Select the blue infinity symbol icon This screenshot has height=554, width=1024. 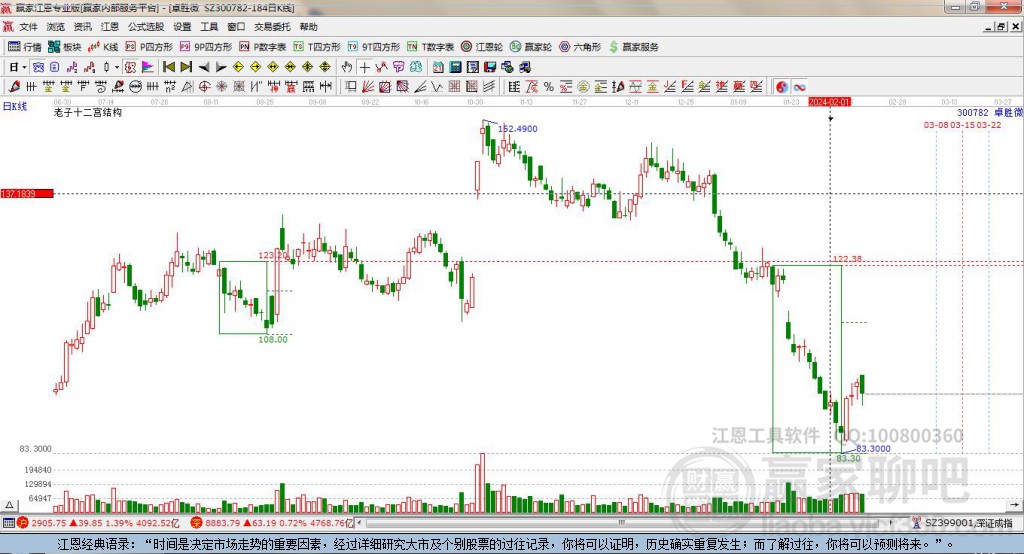(x=799, y=86)
